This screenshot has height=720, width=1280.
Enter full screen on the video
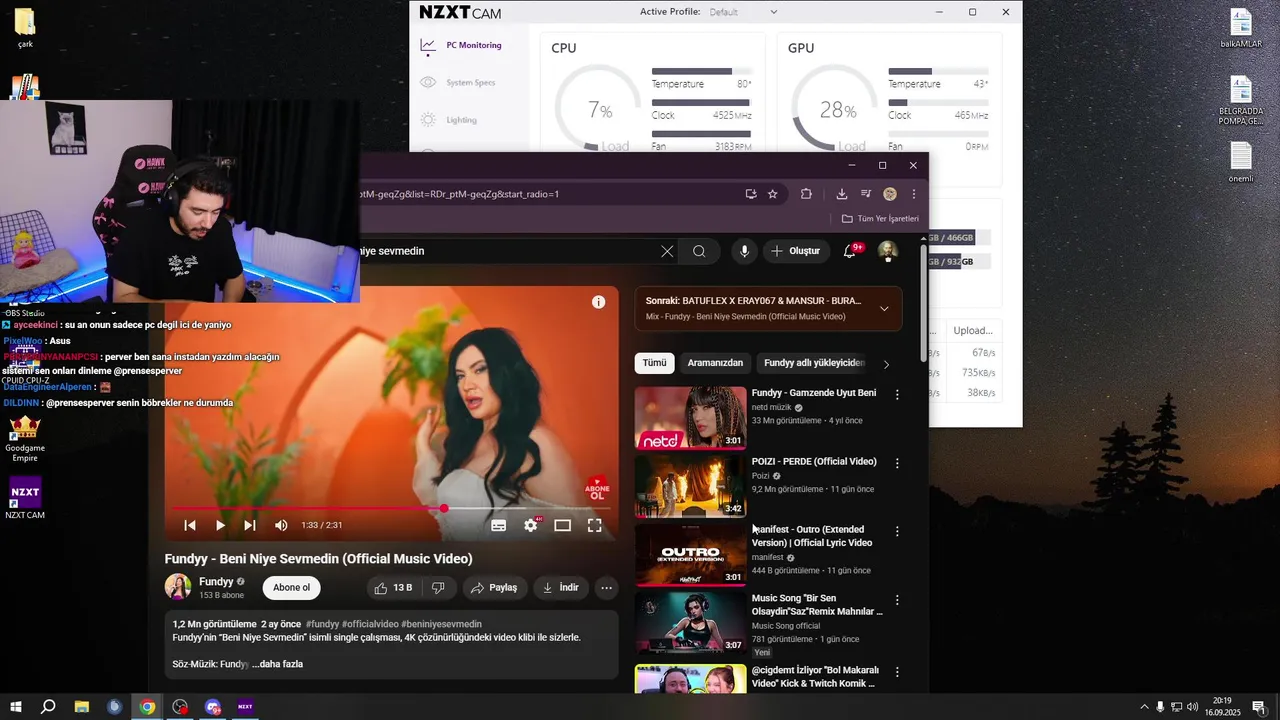click(x=594, y=525)
